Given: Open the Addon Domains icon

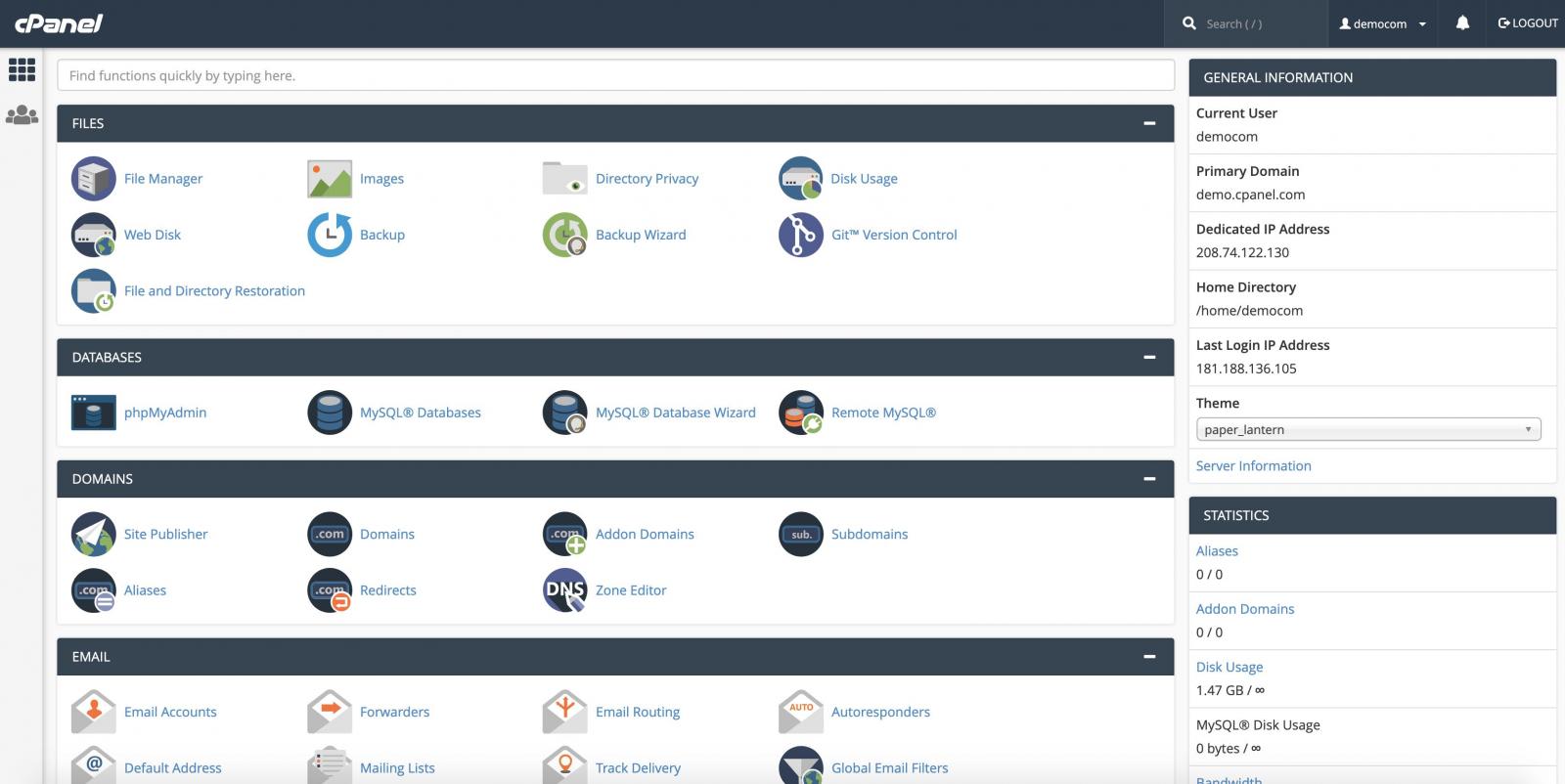Looking at the screenshot, I should click(565, 534).
